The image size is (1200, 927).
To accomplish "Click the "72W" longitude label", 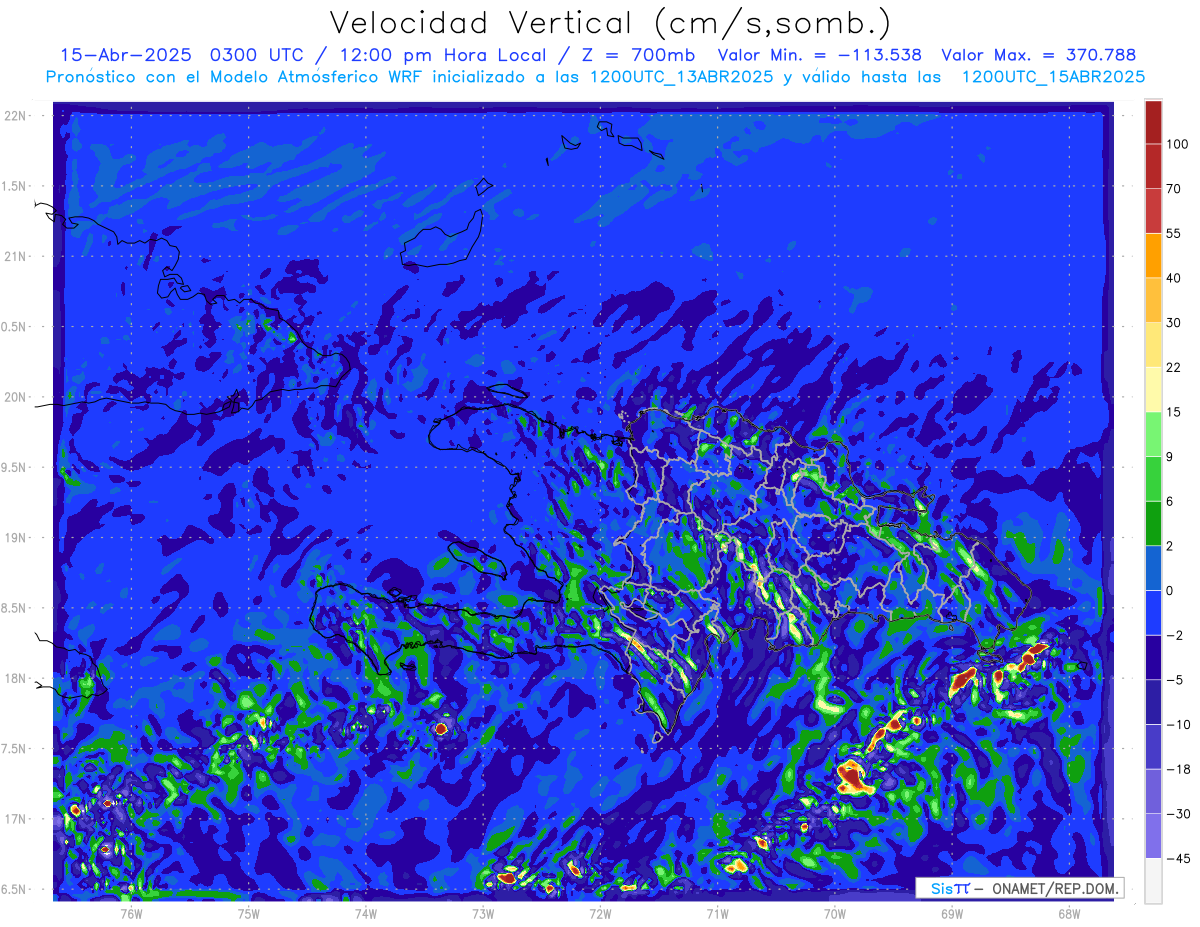I will click(600, 913).
